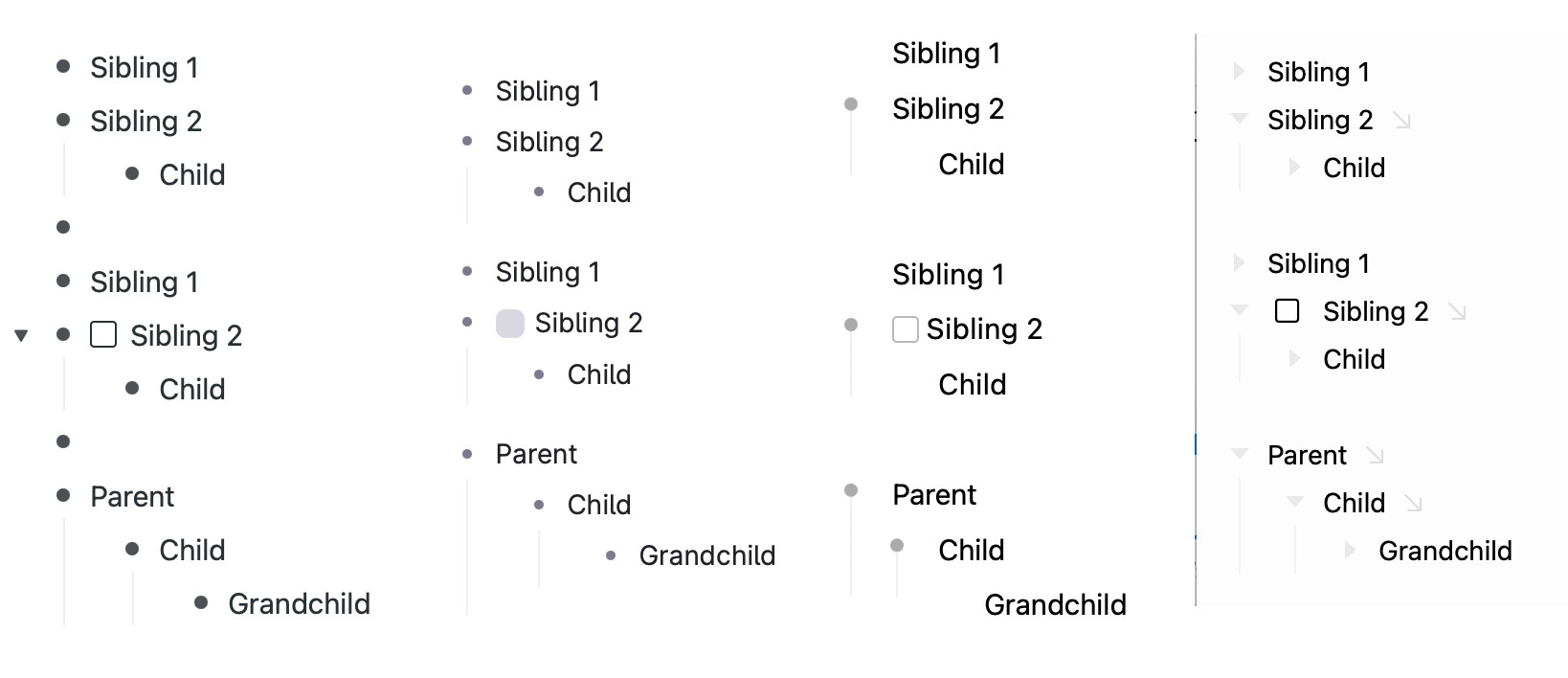This screenshot has height=678, width=1568.
Task: Click the empty bullet below first Child item
Action: (x=63, y=227)
